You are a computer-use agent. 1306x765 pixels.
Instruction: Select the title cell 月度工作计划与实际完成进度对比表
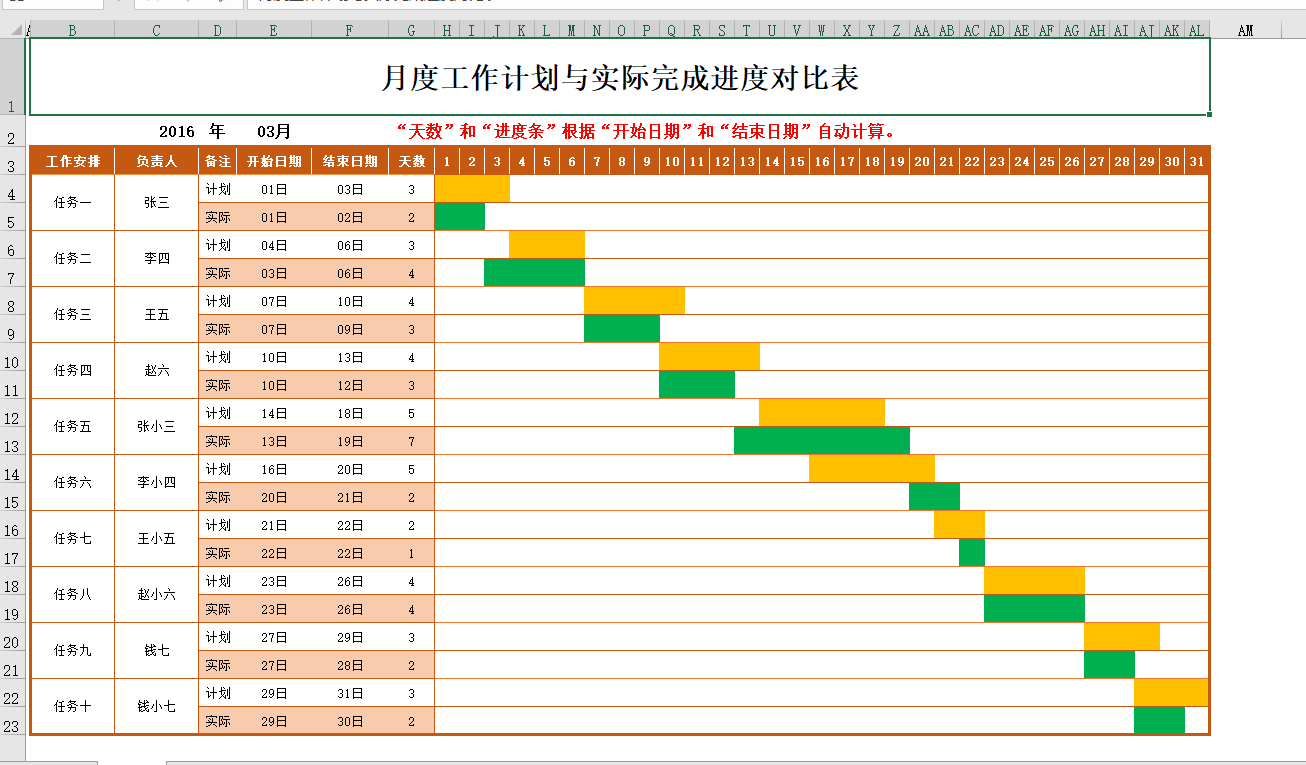(x=620, y=77)
